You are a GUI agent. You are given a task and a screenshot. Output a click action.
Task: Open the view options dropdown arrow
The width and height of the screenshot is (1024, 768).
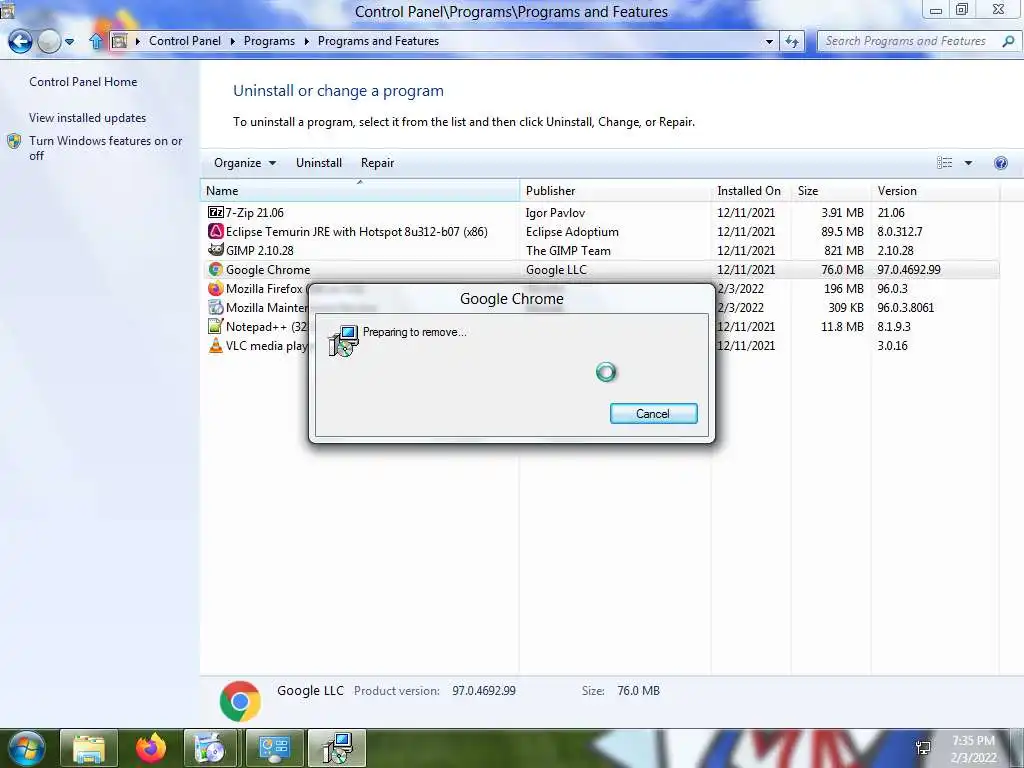click(968, 163)
